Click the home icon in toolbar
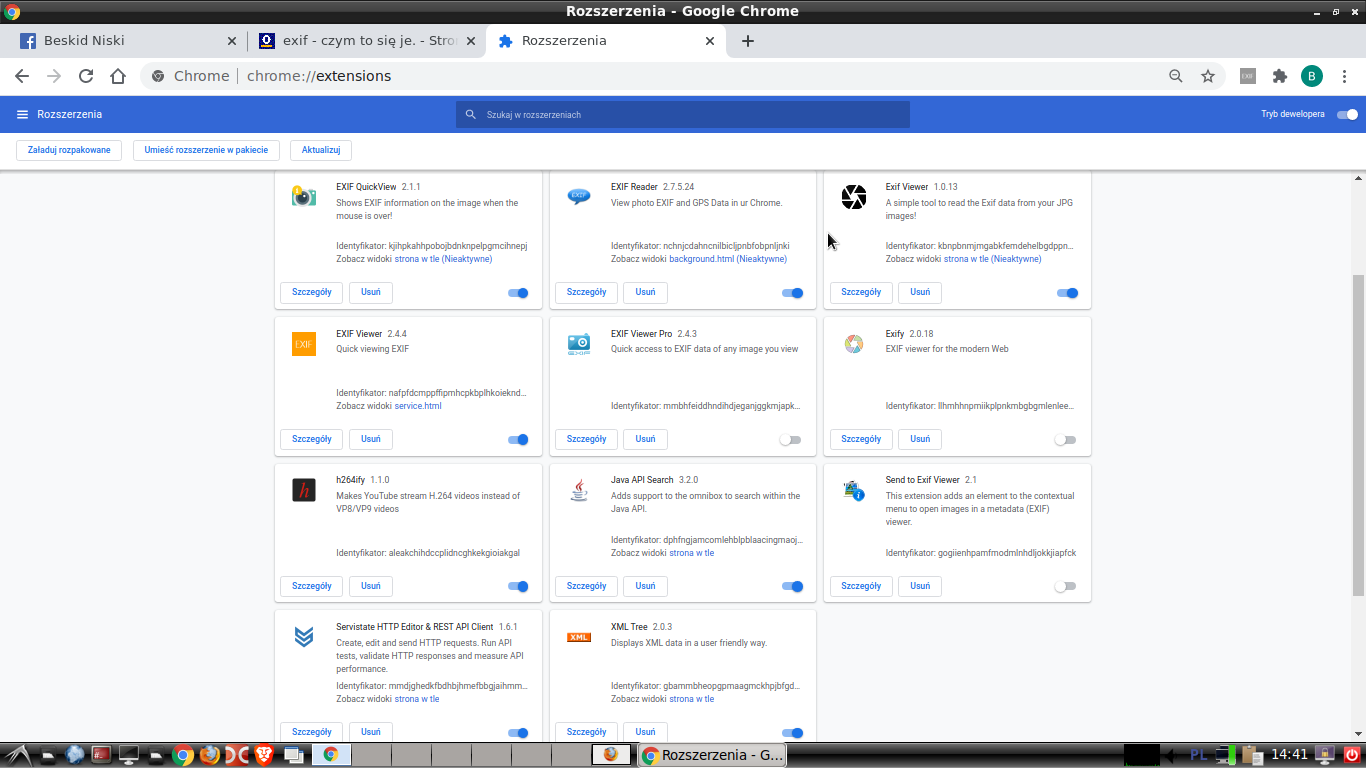This screenshot has width=1366, height=768. (118, 76)
